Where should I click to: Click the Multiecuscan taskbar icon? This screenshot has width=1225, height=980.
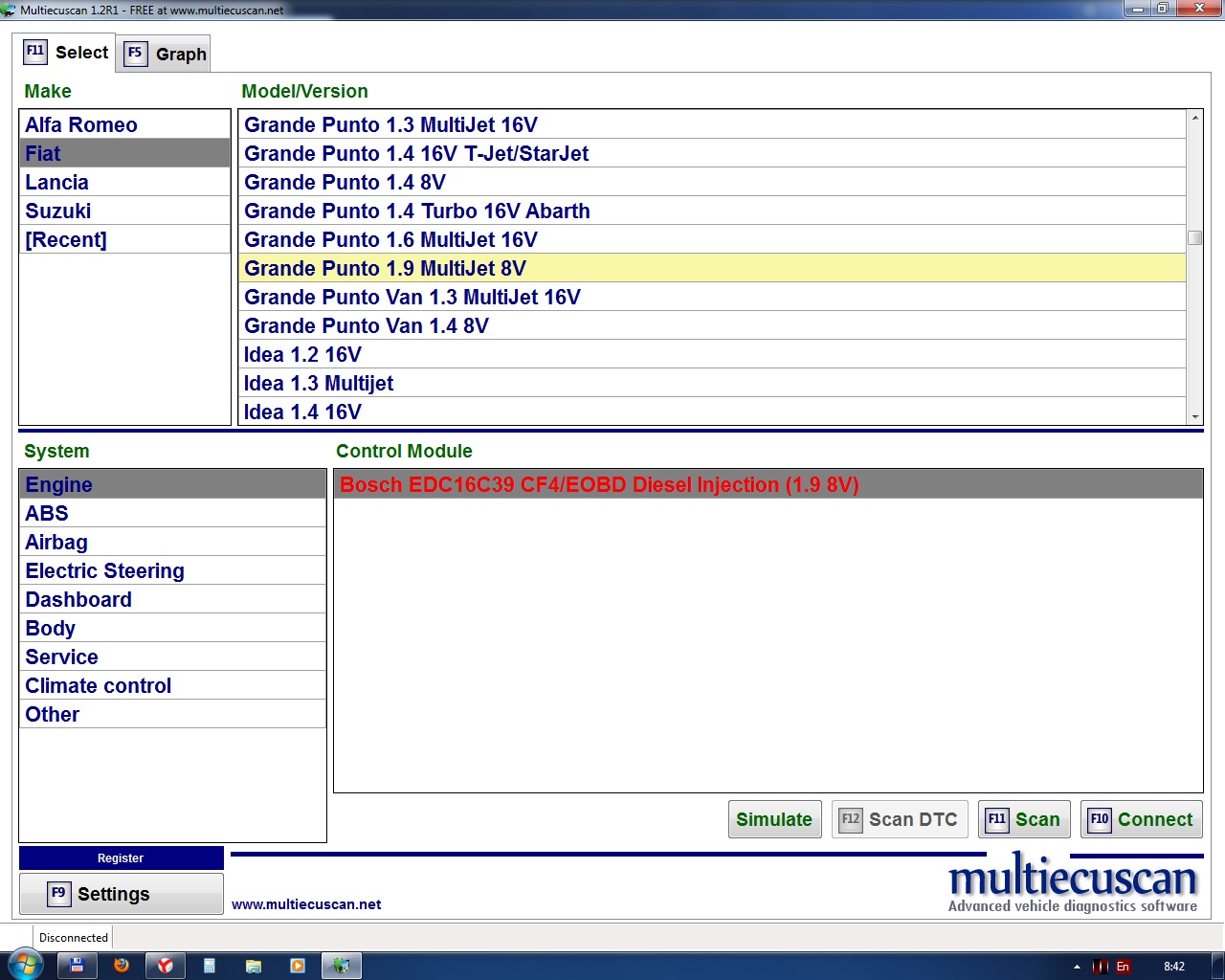[x=341, y=966]
